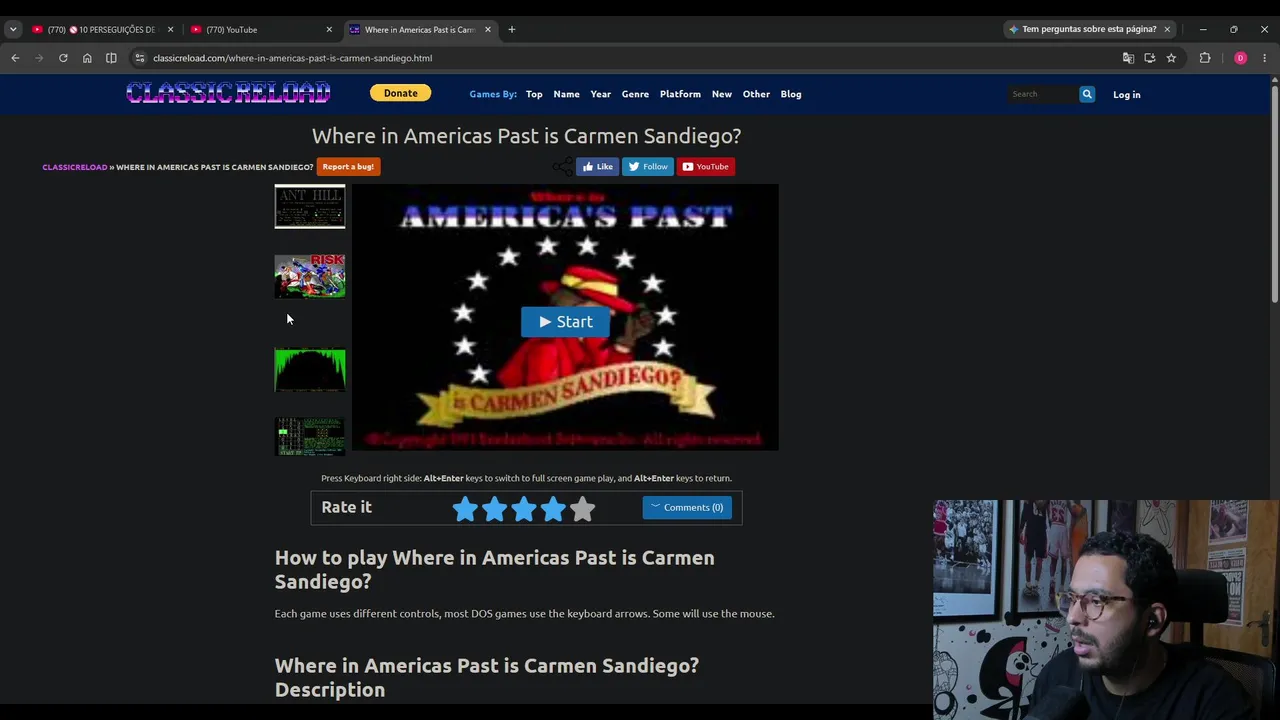Rate the game five stars

click(583, 509)
